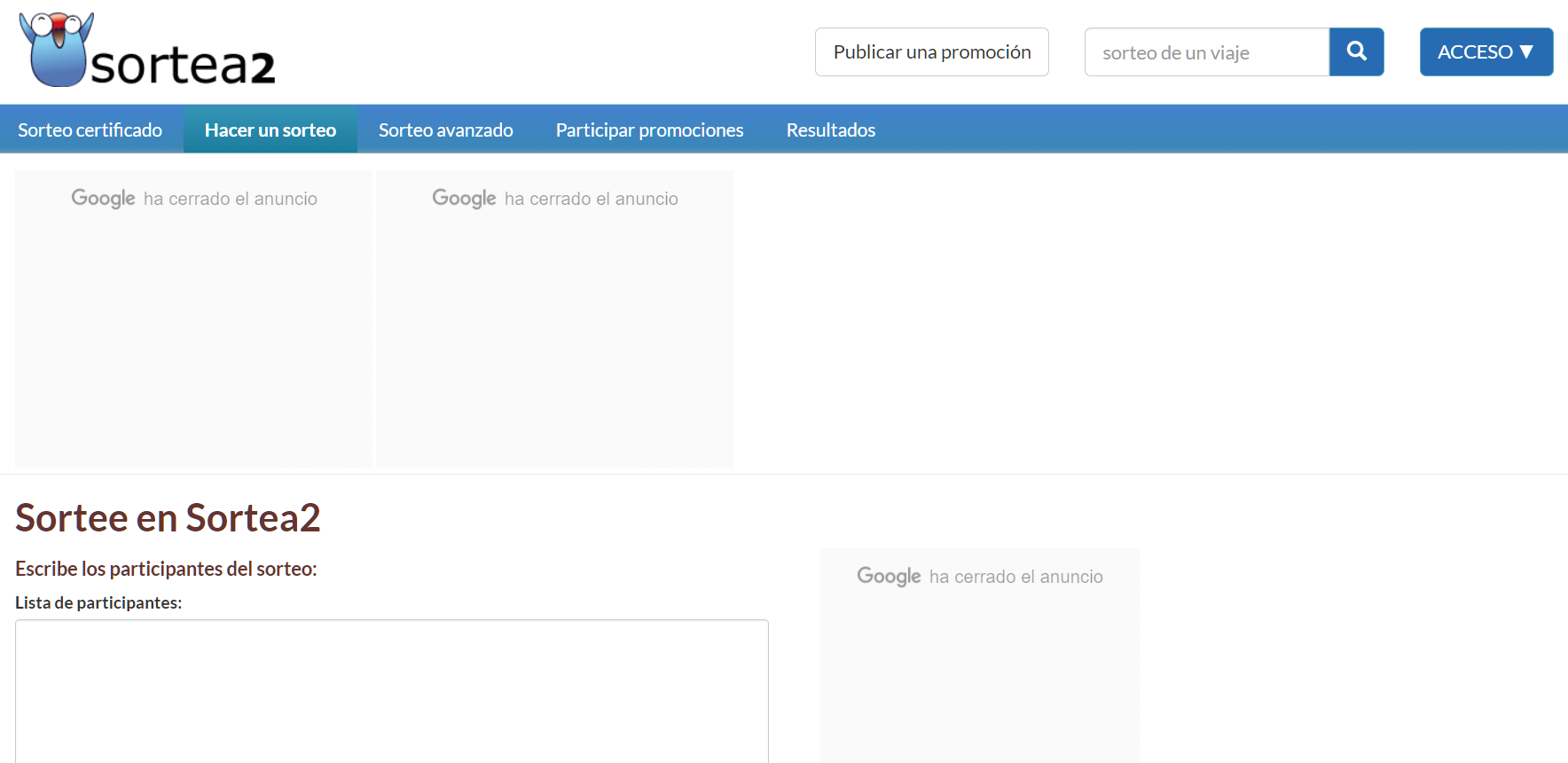
Task: Click the 'Sortee en Sortea2' heading
Action: click(x=168, y=517)
